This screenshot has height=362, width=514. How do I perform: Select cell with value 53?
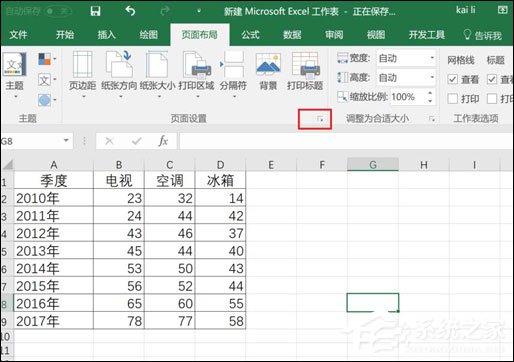click(x=119, y=268)
